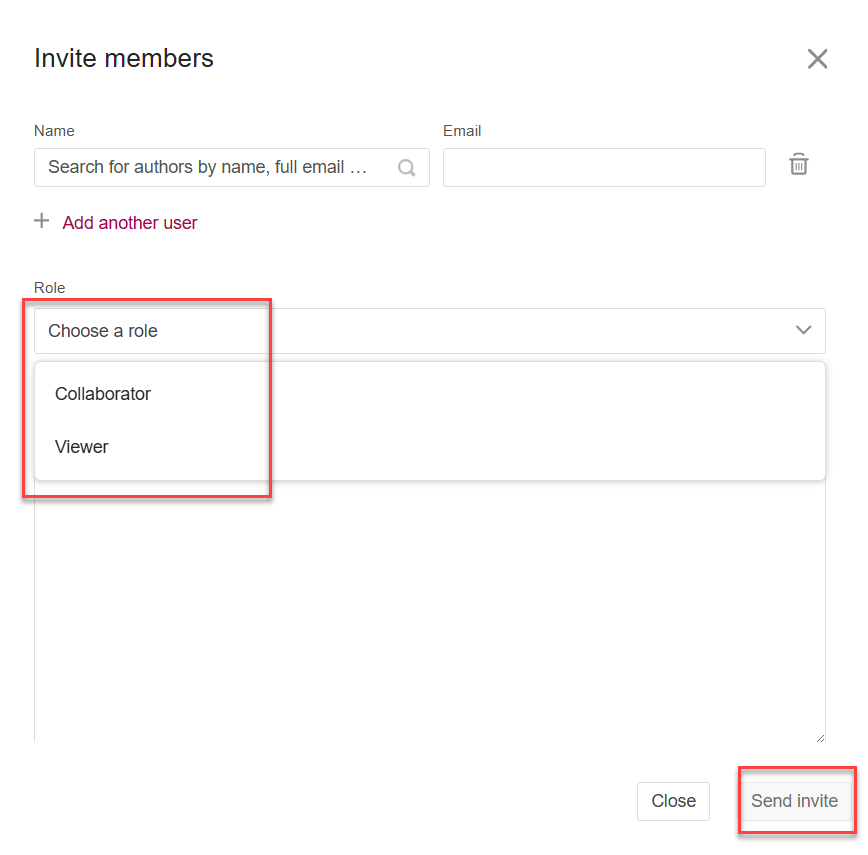Delete the user row with trash icon

point(798,165)
